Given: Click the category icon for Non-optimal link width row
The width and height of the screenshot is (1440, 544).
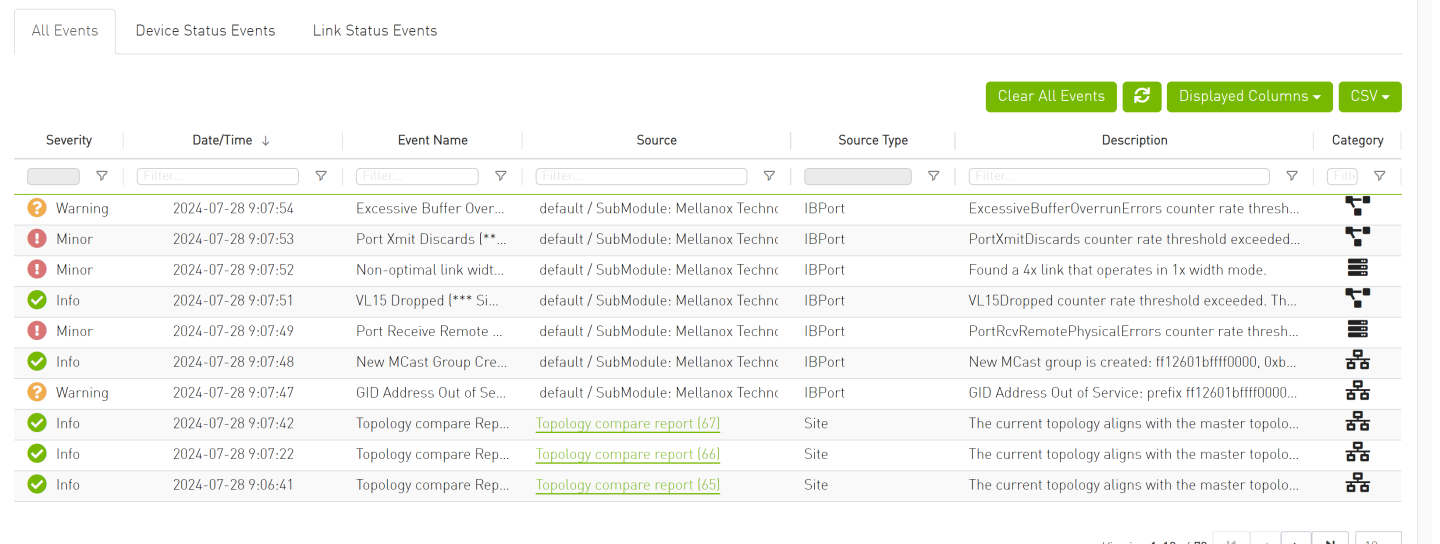Looking at the screenshot, I should (1357, 268).
